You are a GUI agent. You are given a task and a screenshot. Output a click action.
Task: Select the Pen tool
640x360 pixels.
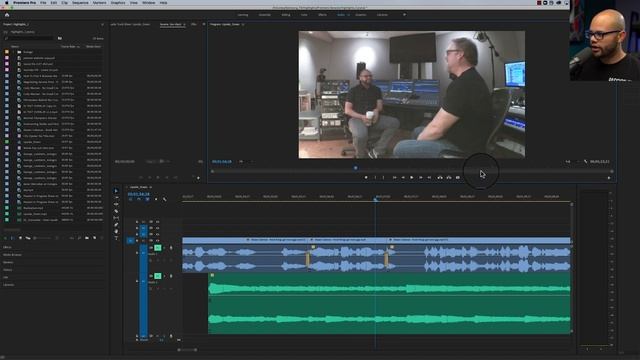[116, 224]
